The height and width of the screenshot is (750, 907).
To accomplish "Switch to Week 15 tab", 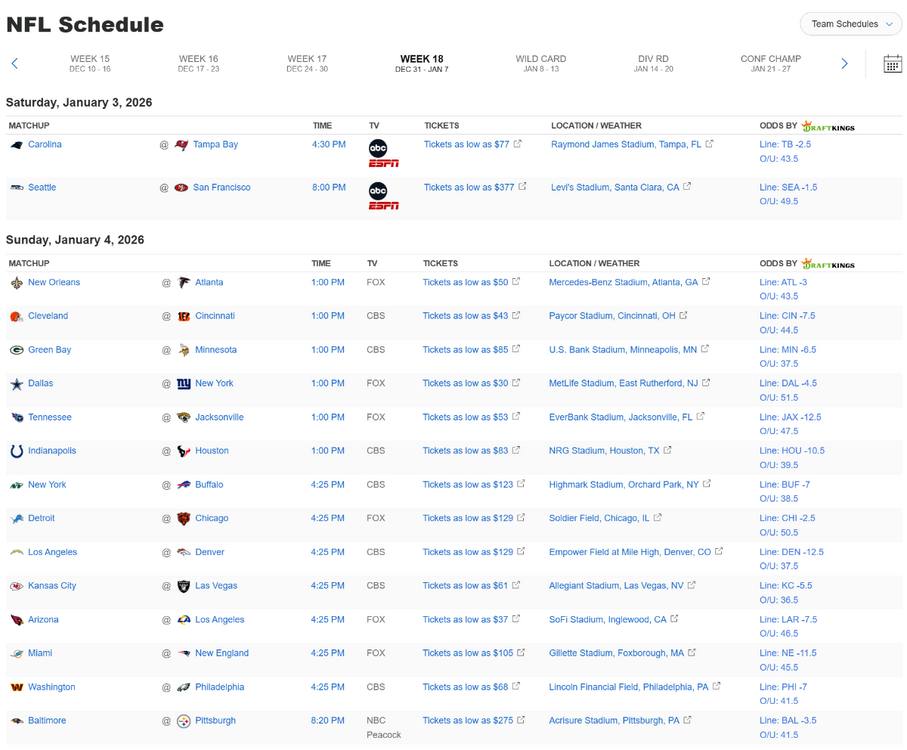I will pyautogui.click(x=90, y=63).
